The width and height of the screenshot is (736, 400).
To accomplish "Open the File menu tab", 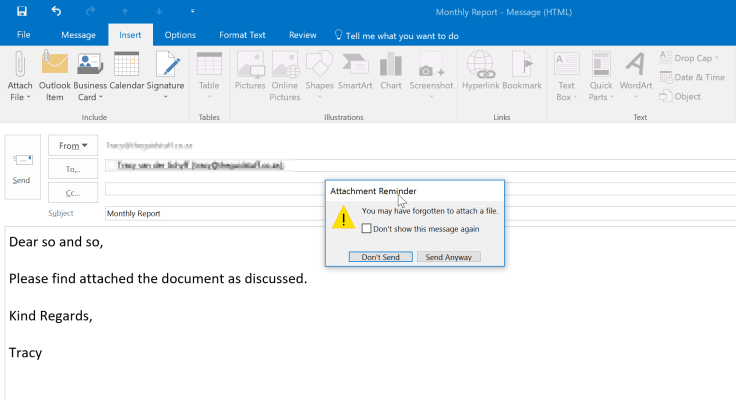I will (24, 35).
